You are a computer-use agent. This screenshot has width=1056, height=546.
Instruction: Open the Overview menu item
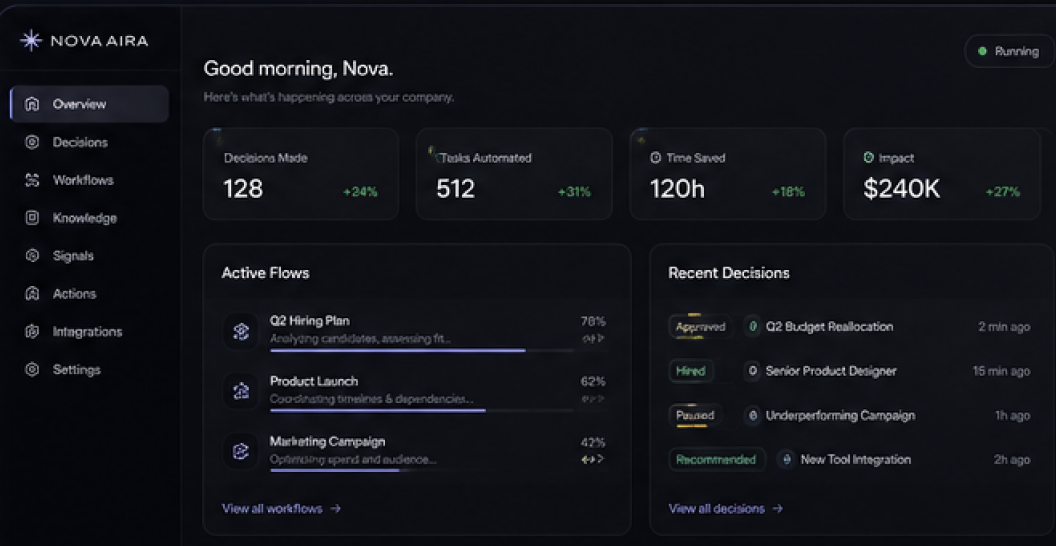pyautogui.click(x=90, y=104)
